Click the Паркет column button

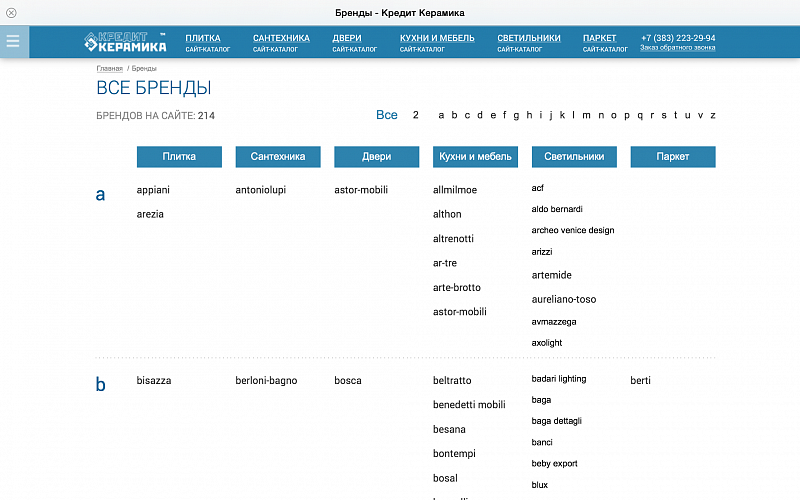(x=673, y=157)
